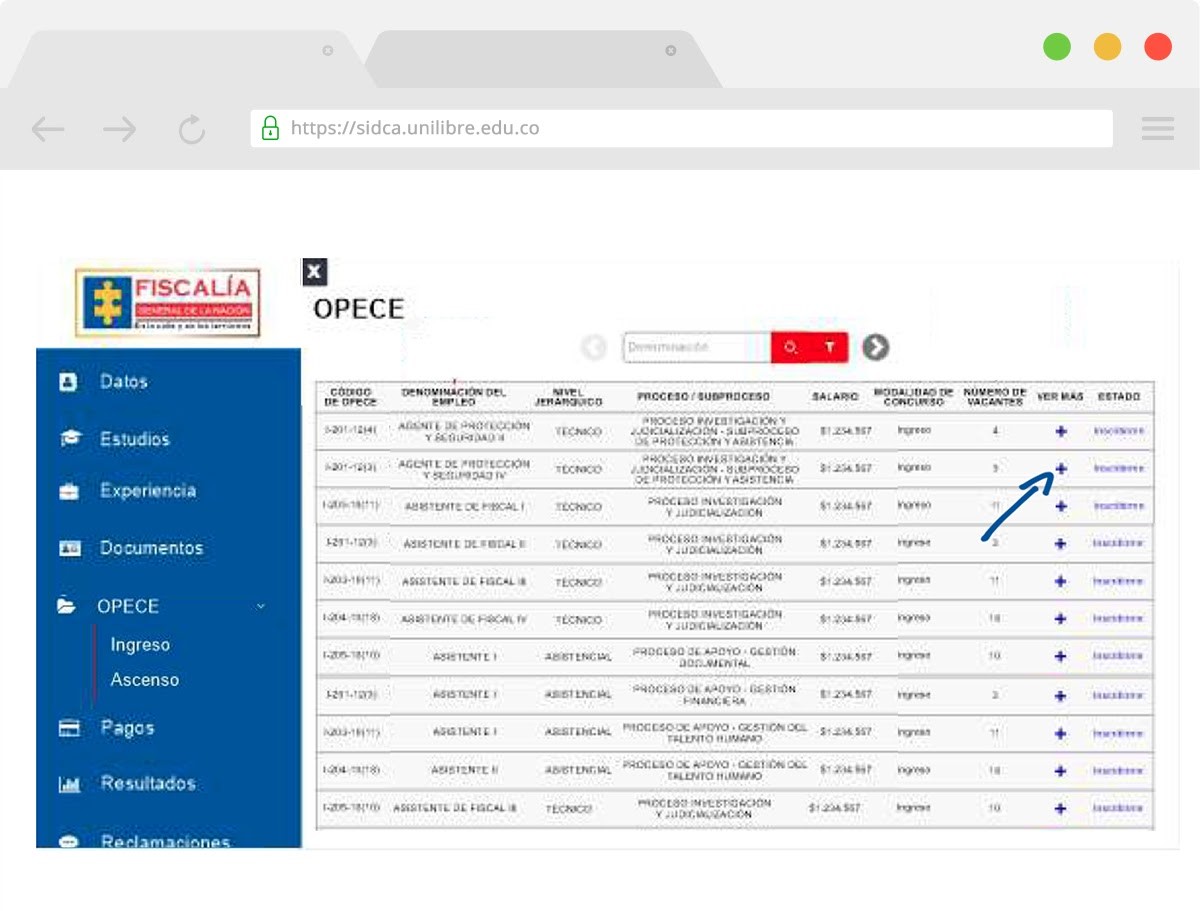This screenshot has width=1200, height=911.
Task: Click the grayed-out previous page arrow
Action: click(594, 347)
